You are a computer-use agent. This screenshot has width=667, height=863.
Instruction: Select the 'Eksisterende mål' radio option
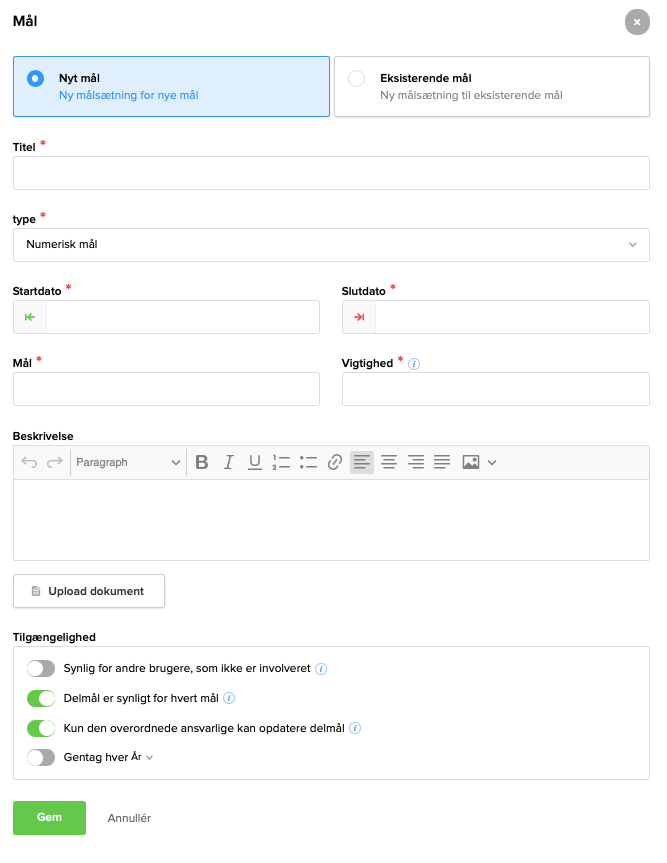click(357, 78)
